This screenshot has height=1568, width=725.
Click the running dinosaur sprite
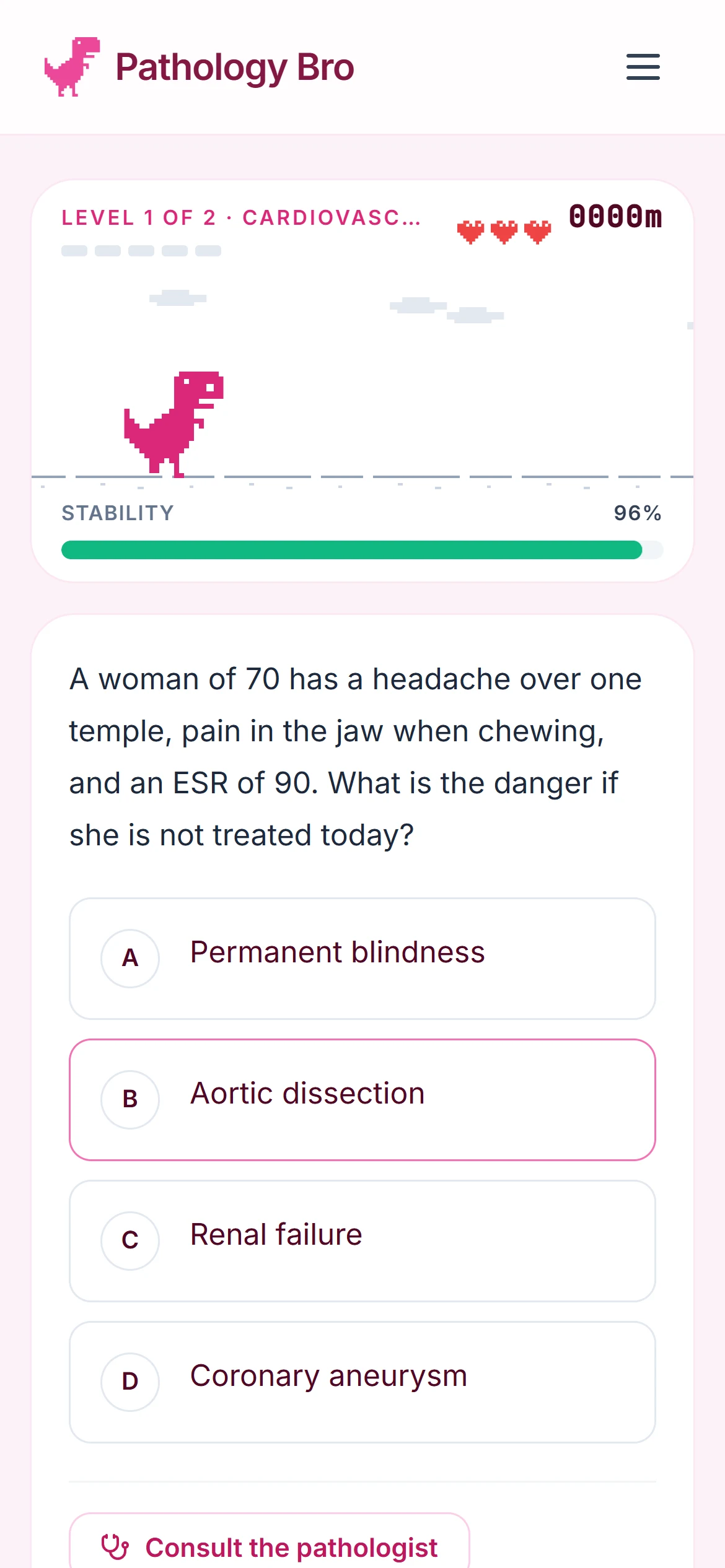coord(174,424)
